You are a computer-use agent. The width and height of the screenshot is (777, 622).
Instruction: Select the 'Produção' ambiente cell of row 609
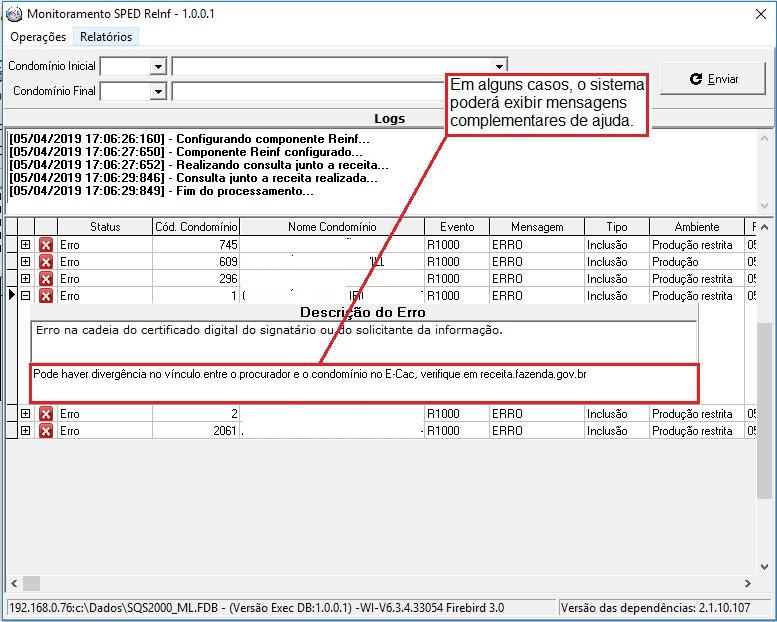[697, 262]
